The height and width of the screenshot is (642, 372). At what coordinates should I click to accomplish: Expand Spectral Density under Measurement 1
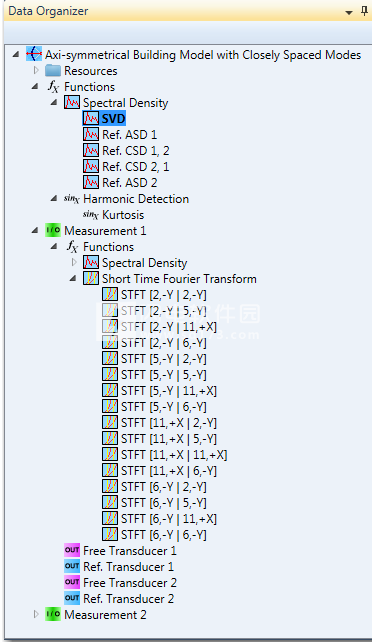74,262
